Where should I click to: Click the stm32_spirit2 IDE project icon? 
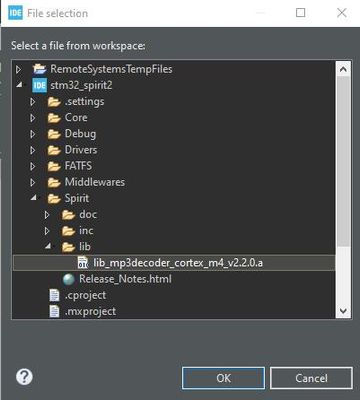pyautogui.click(x=39, y=85)
